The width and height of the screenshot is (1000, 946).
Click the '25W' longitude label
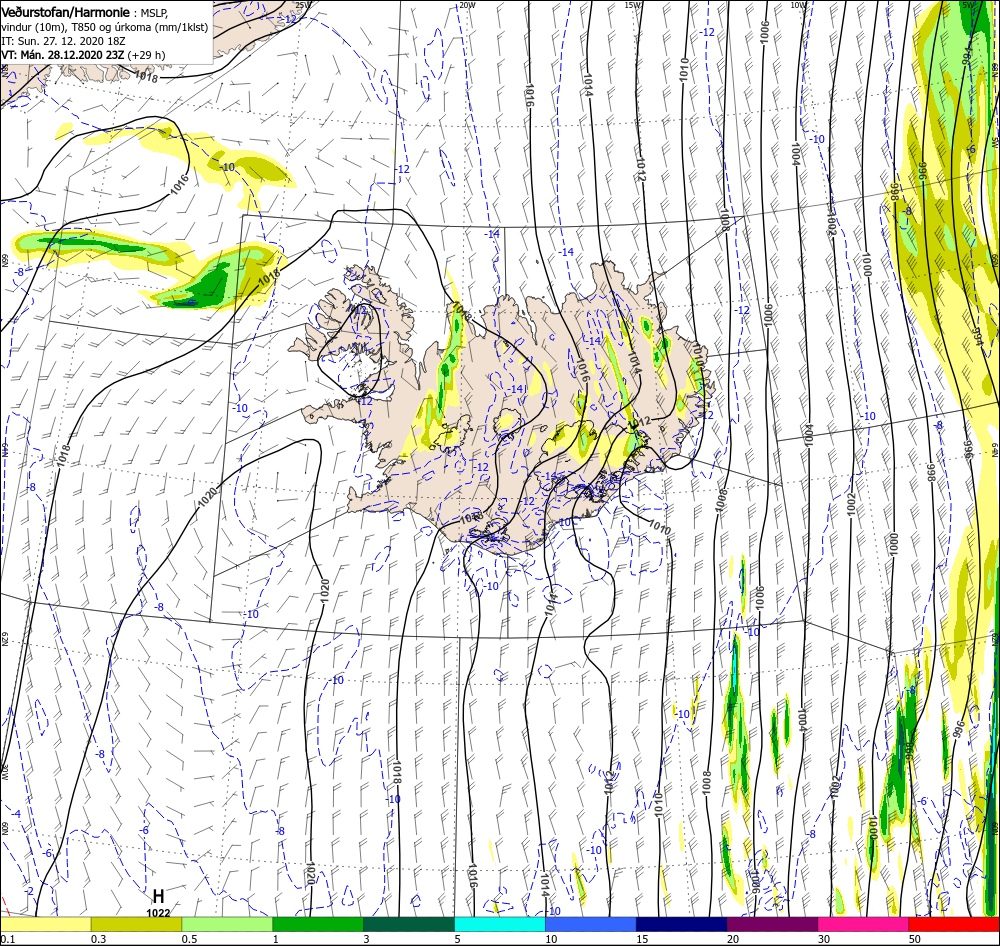click(303, 5)
